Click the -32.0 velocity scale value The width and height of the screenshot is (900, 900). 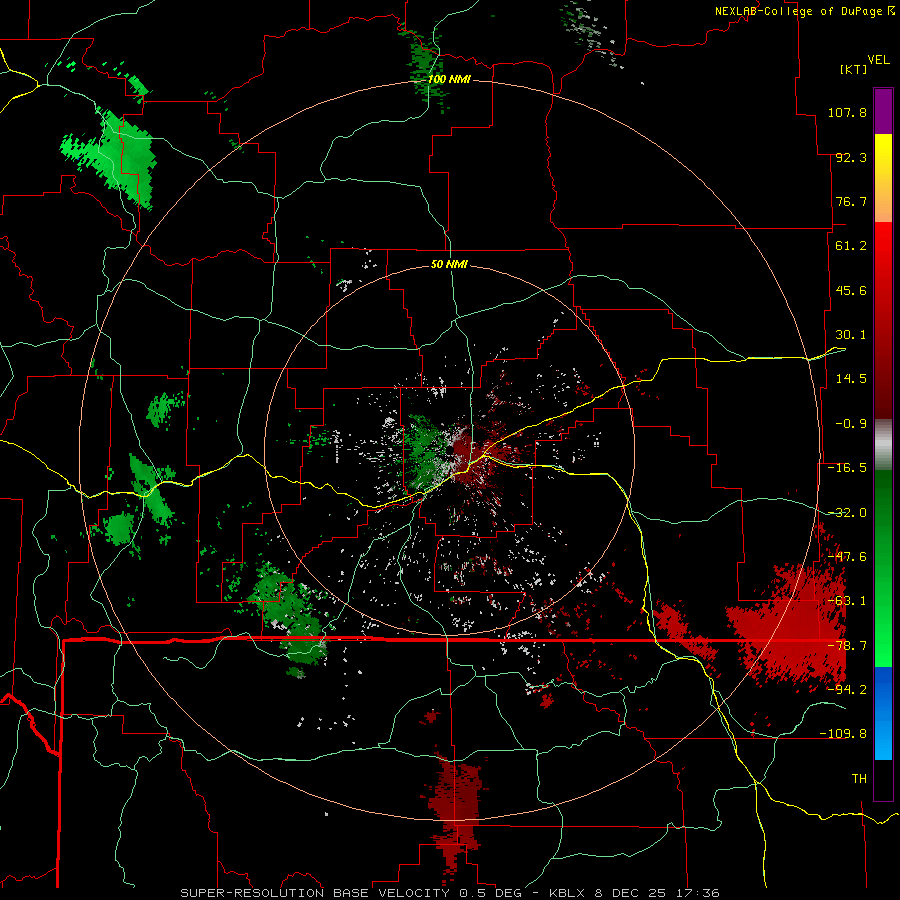[x=847, y=513]
